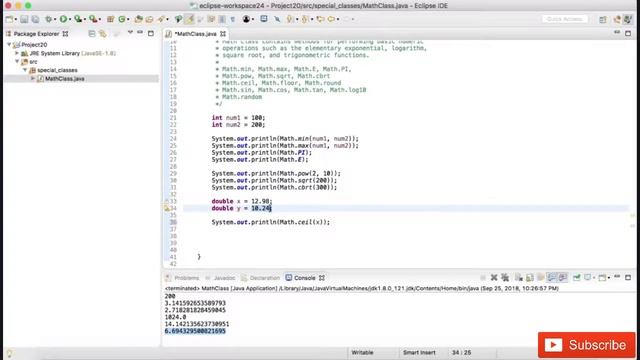Viewport: 640px width, 360px height.
Task: Click the Save All icon
Action: click(x=36, y=19)
